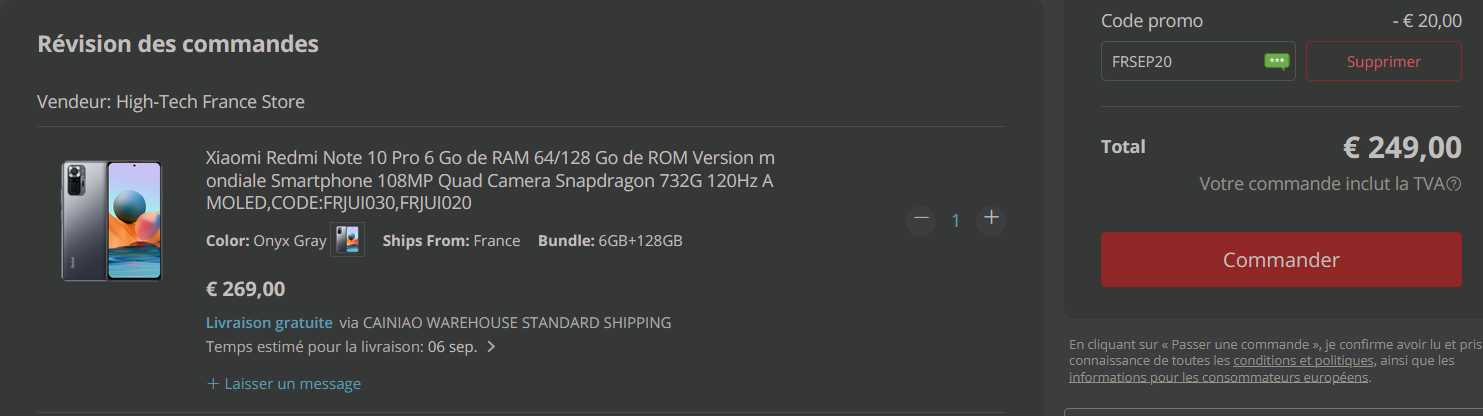Click the TVA question mark help icon

(1454, 184)
